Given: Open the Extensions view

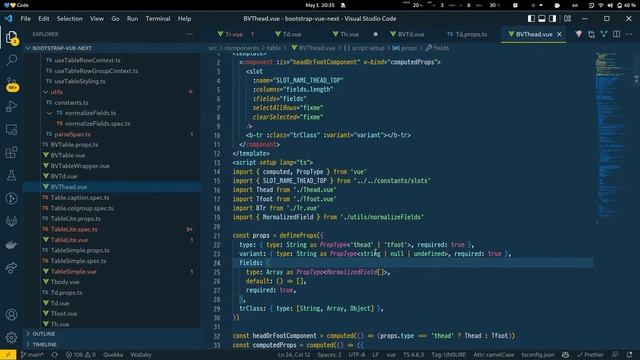Looking at the screenshot, I should 11,152.
